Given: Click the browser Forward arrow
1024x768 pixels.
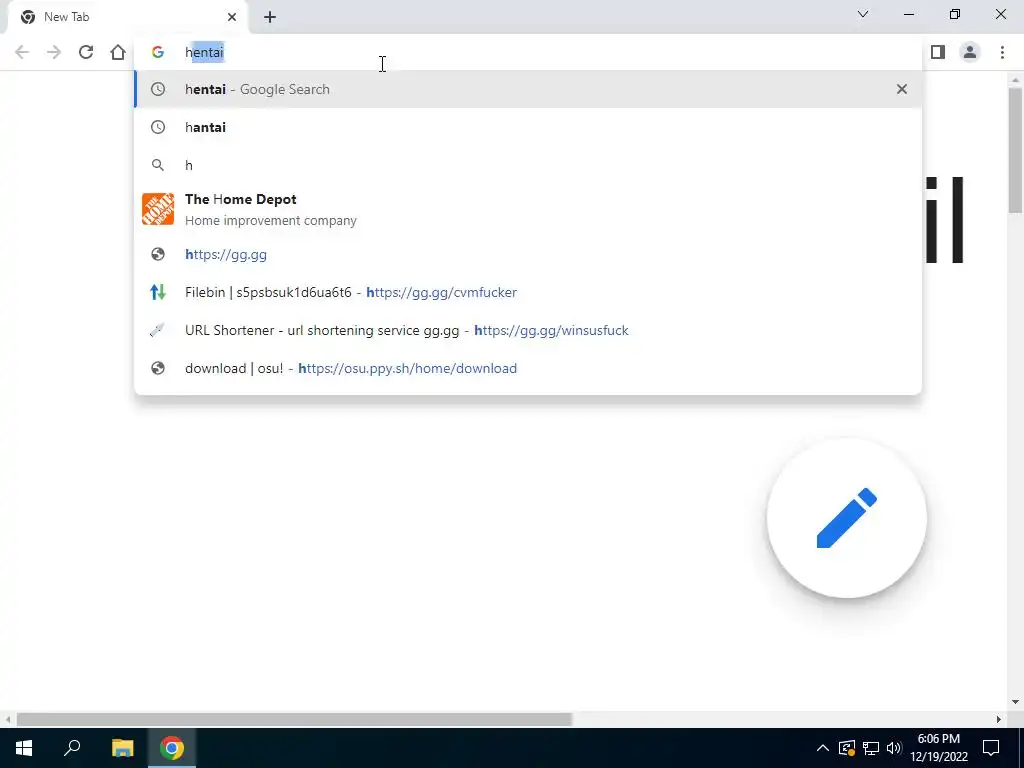Looking at the screenshot, I should [x=54, y=52].
